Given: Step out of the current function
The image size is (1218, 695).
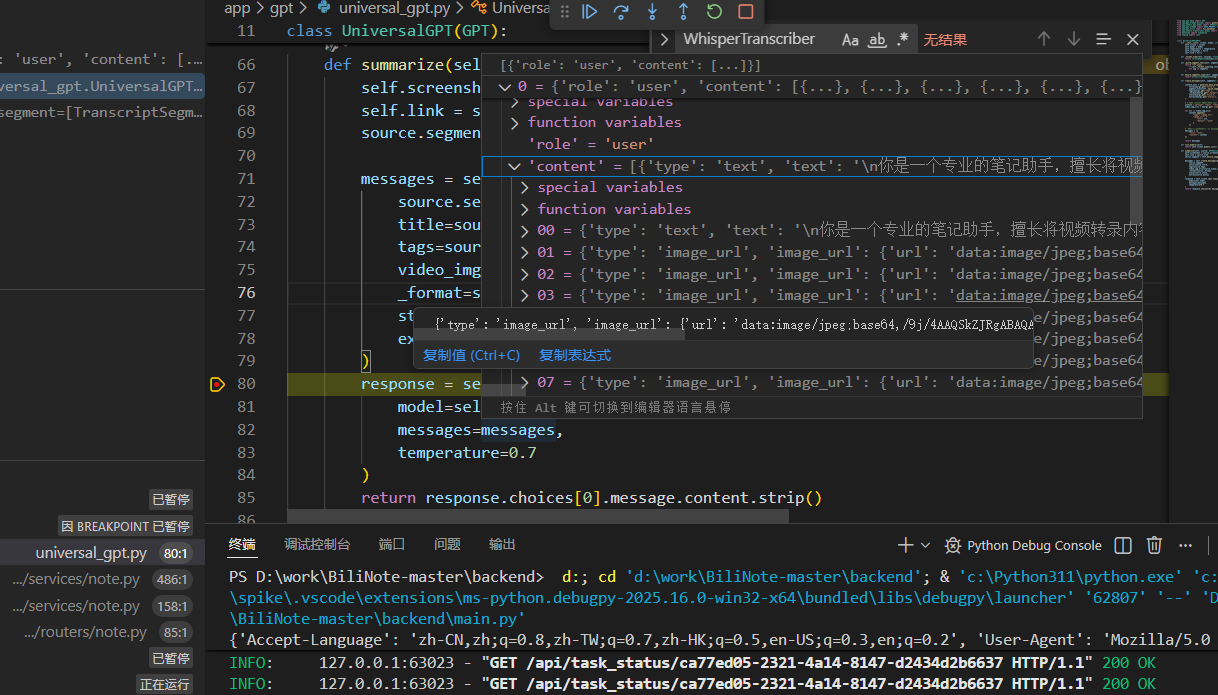Looking at the screenshot, I should coord(683,12).
